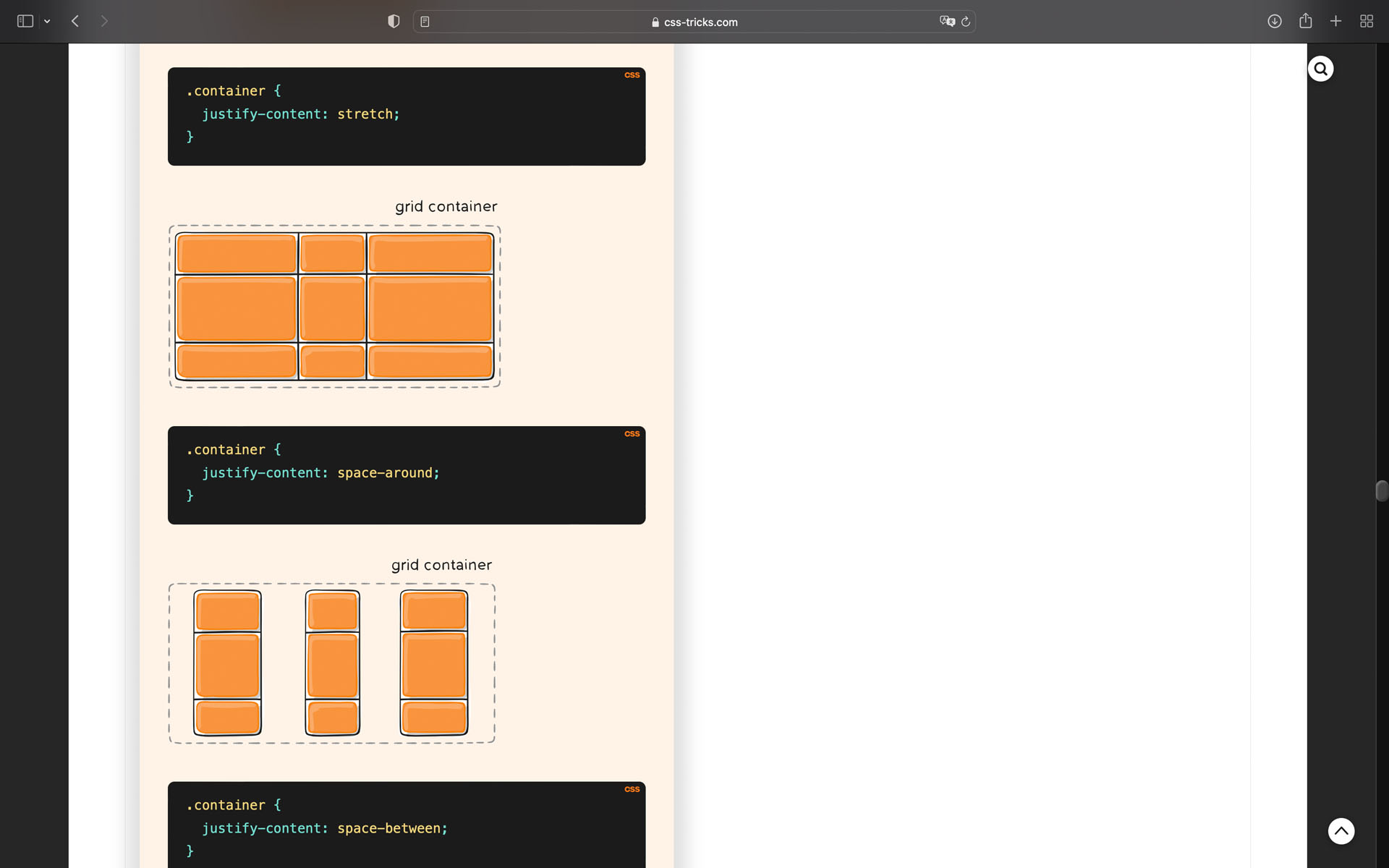Show the Reader view icon
Screen dimensions: 1389x868
tap(425, 22)
